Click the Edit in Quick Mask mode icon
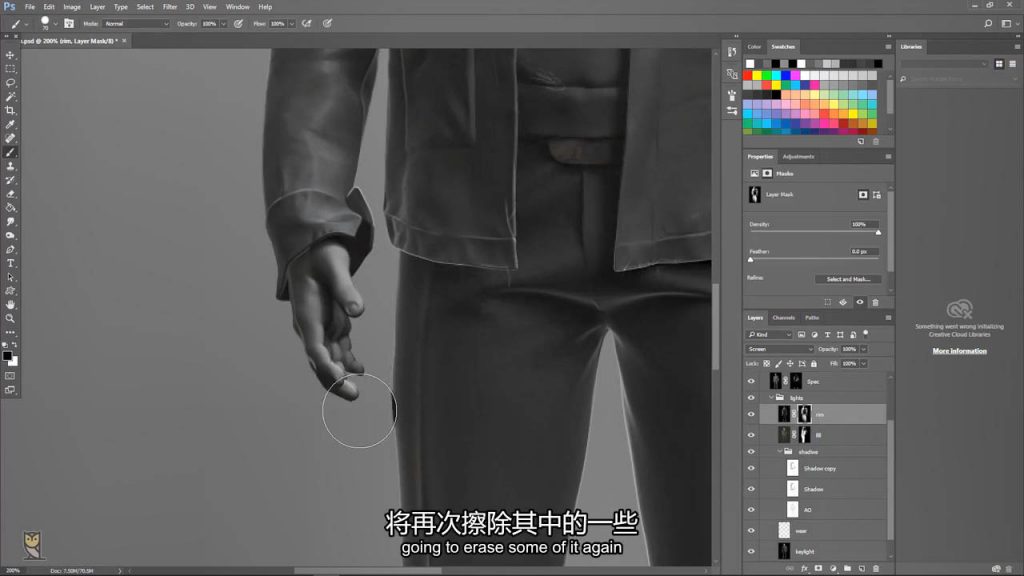 coord(10,376)
